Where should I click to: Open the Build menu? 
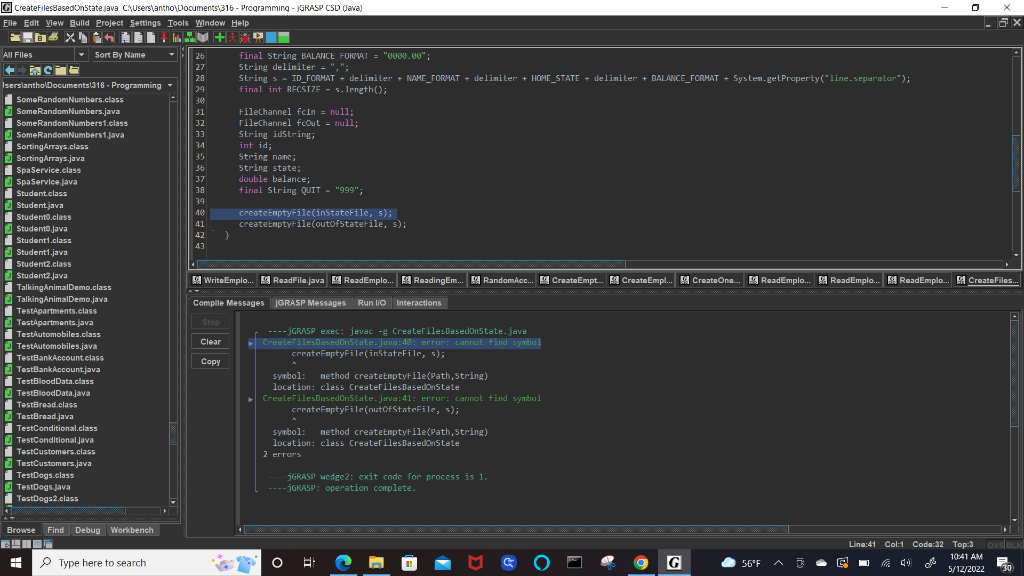point(79,23)
